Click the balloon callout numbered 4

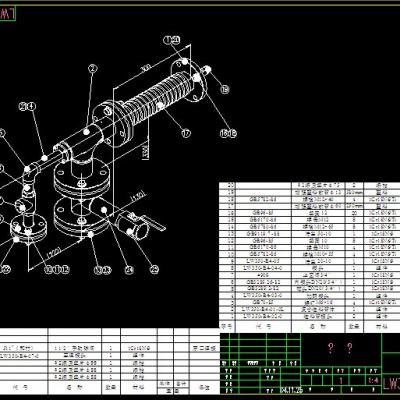pyautogui.click(x=31, y=107)
